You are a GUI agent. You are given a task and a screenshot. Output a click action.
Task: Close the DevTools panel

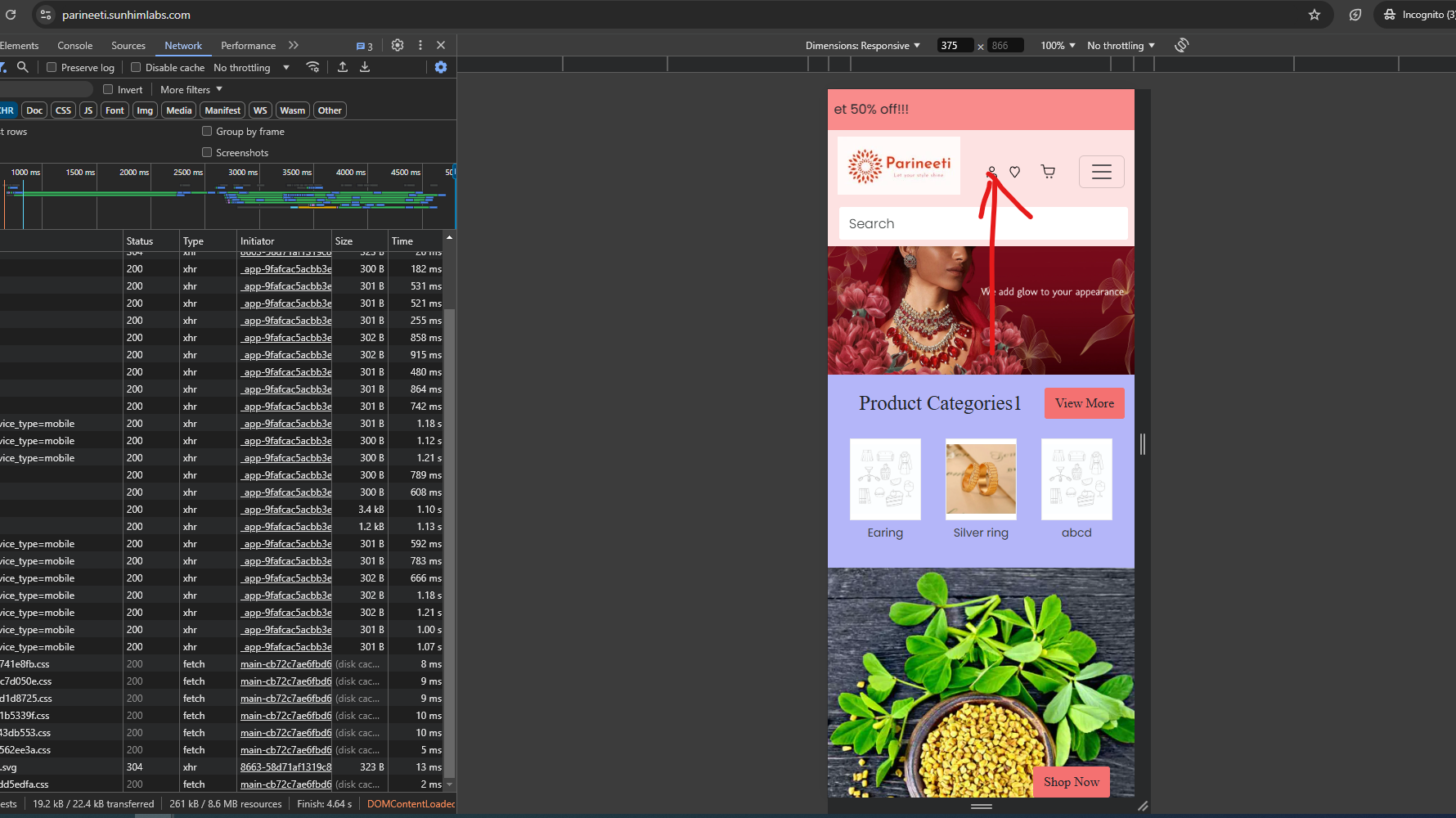(x=441, y=46)
